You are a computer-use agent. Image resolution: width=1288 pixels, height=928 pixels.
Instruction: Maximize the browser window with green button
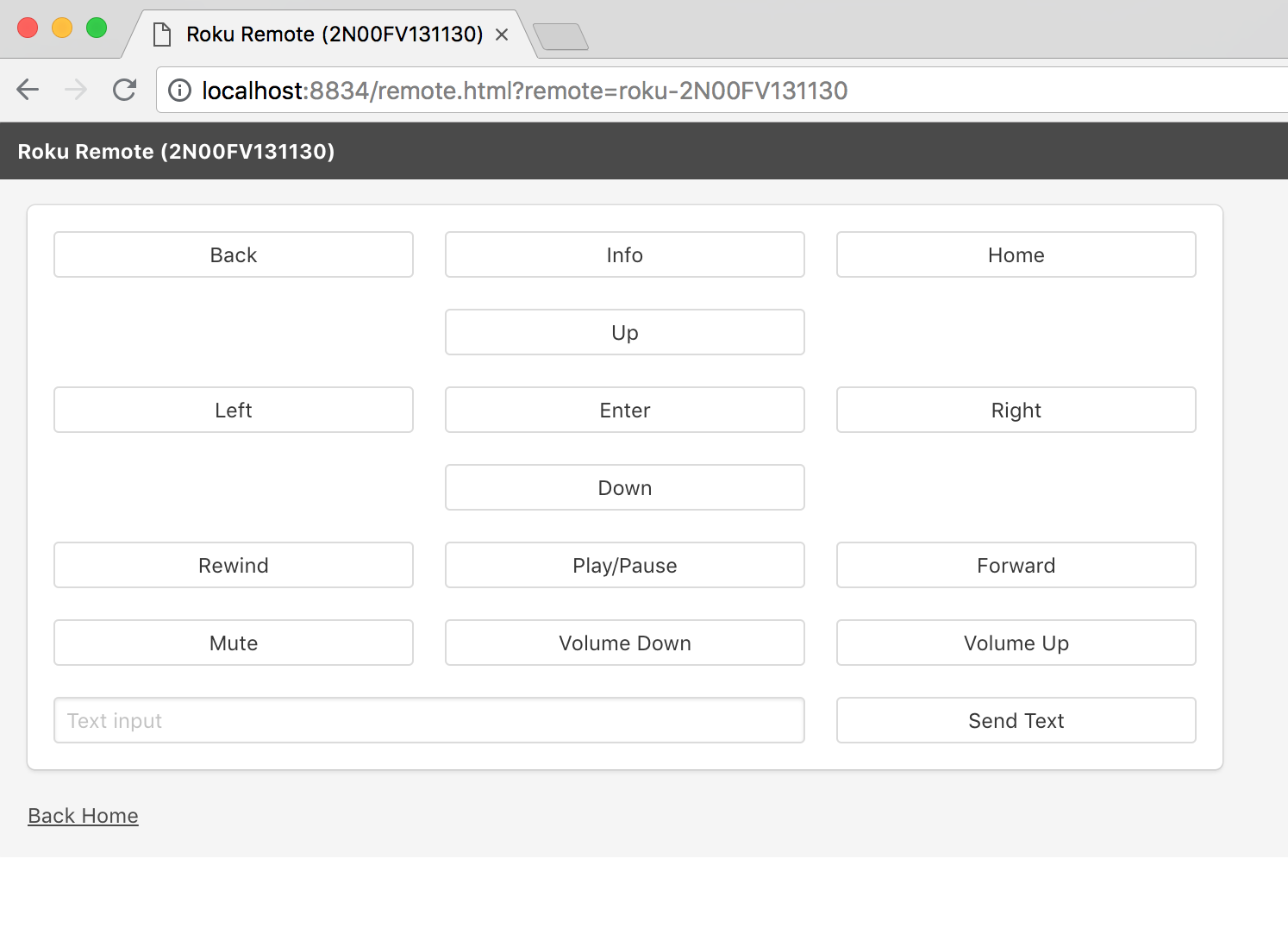coord(97,28)
